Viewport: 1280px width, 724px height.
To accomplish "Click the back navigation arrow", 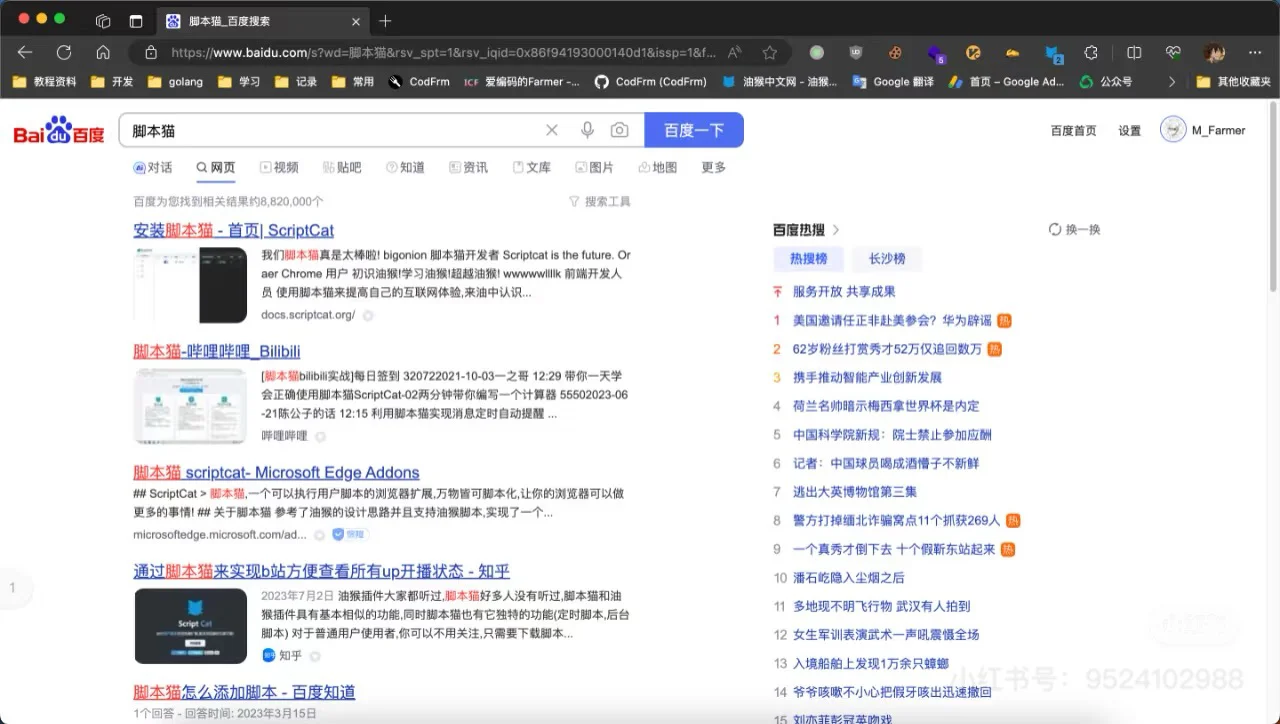I will pyautogui.click(x=24, y=52).
